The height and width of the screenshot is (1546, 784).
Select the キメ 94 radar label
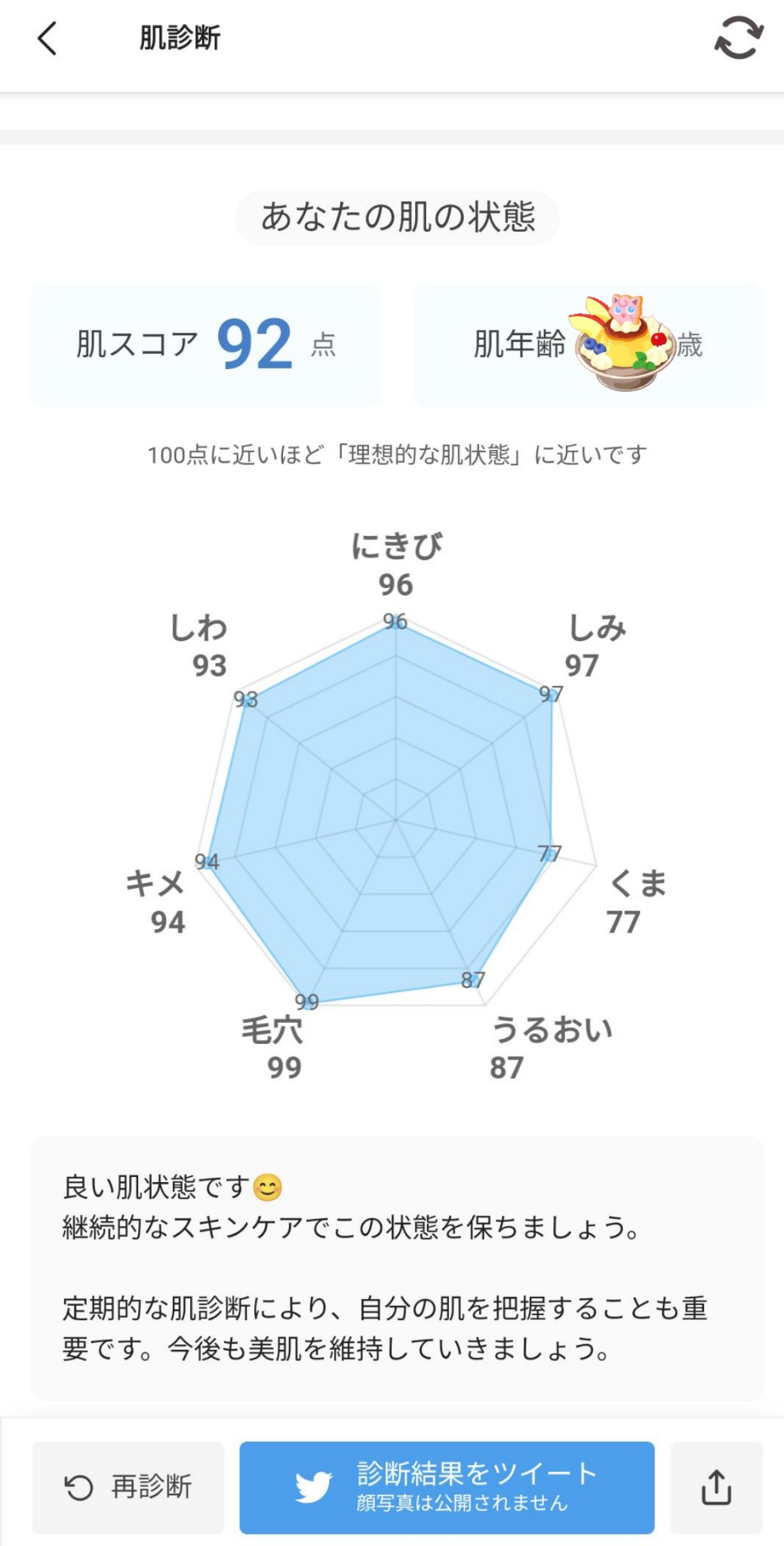[156, 901]
